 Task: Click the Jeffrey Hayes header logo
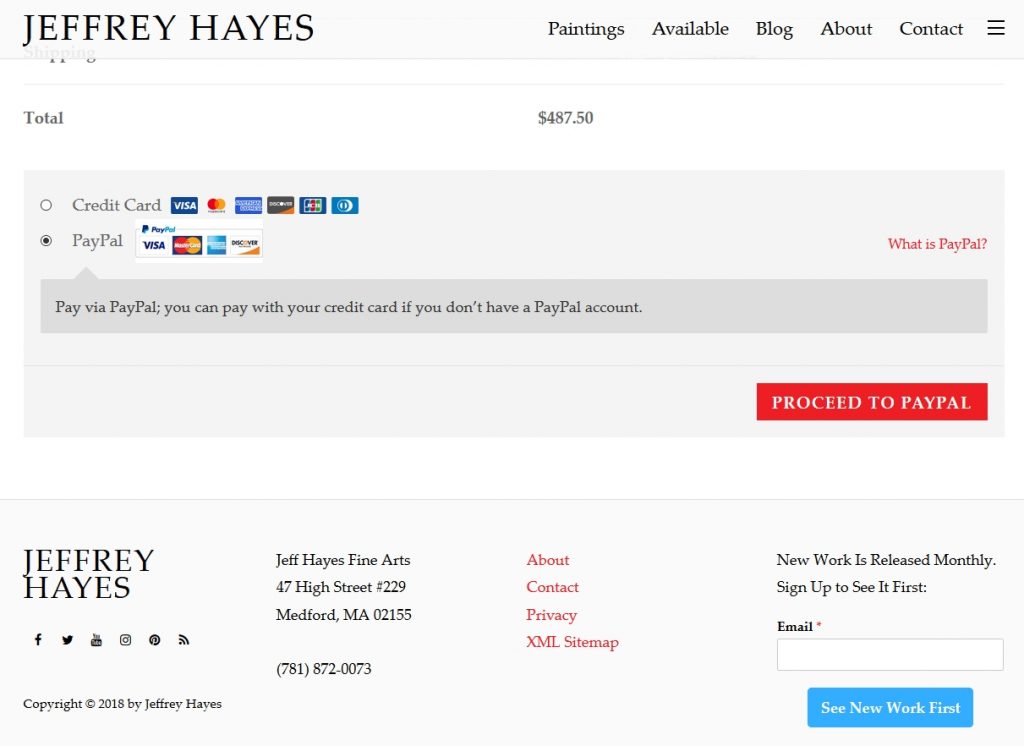pyautogui.click(x=168, y=29)
